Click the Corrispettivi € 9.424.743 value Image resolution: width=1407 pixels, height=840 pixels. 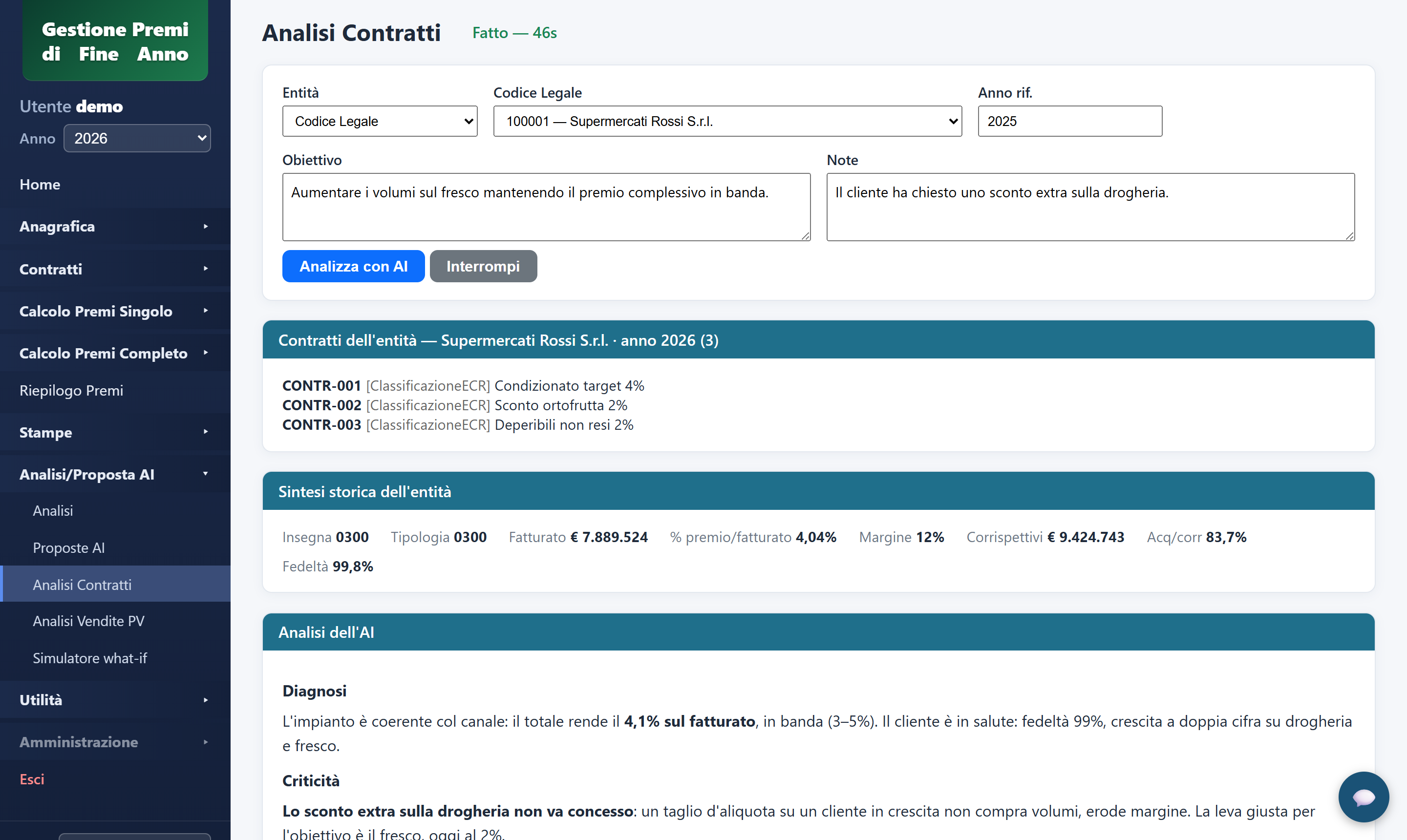pos(1045,537)
